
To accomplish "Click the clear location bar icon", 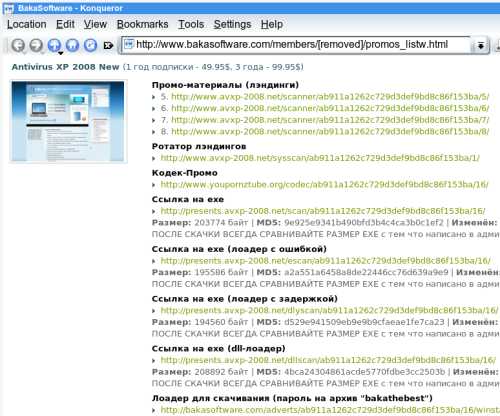I will click(108, 45).
